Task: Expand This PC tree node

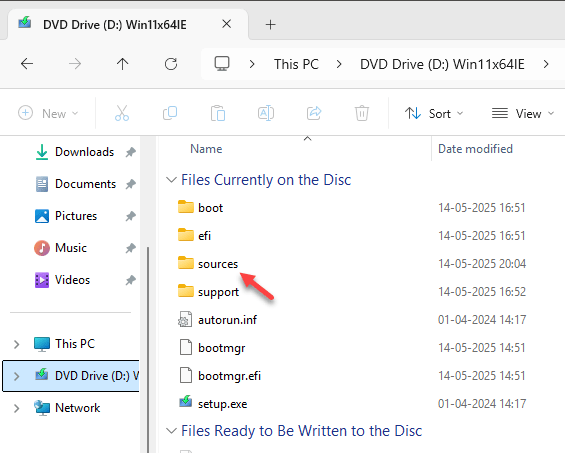Action: point(17,344)
